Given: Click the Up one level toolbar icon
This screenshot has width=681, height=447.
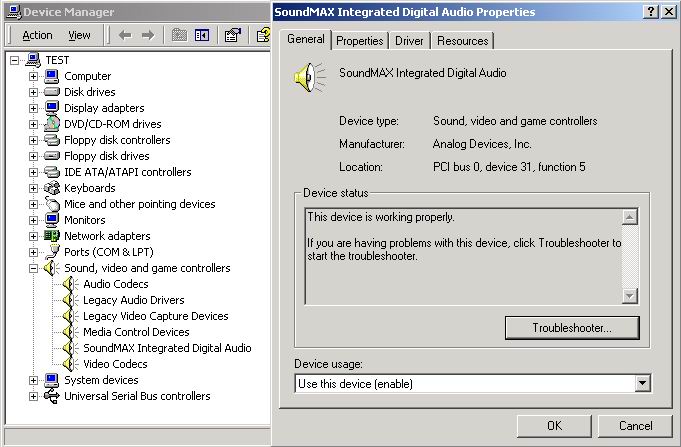Looking at the screenshot, I should tap(179, 35).
